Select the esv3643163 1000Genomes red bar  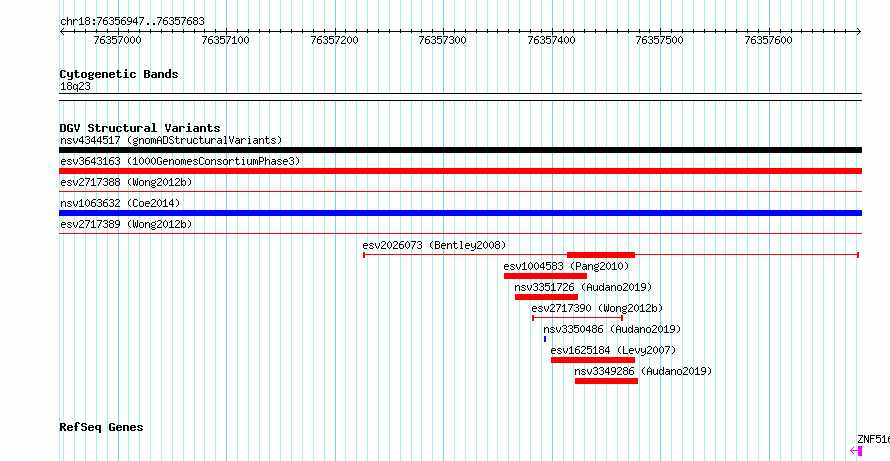point(460,171)
